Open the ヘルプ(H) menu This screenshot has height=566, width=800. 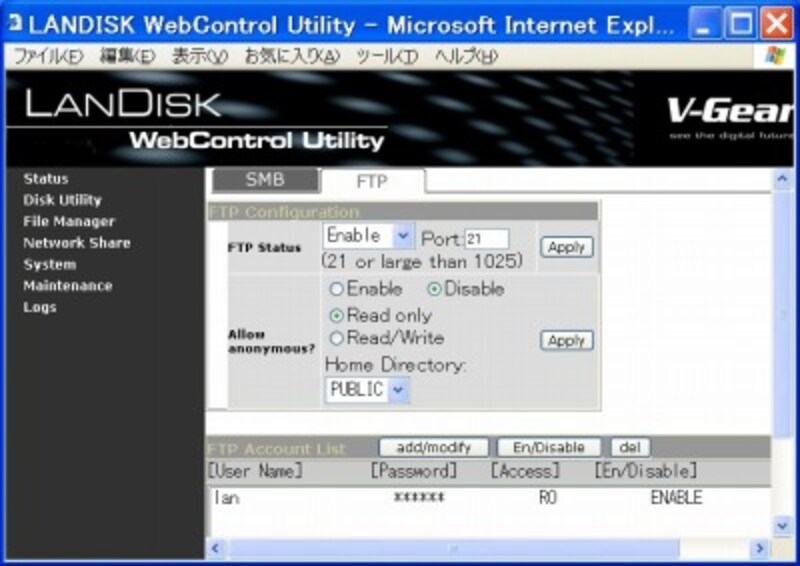tap(466, 56)
